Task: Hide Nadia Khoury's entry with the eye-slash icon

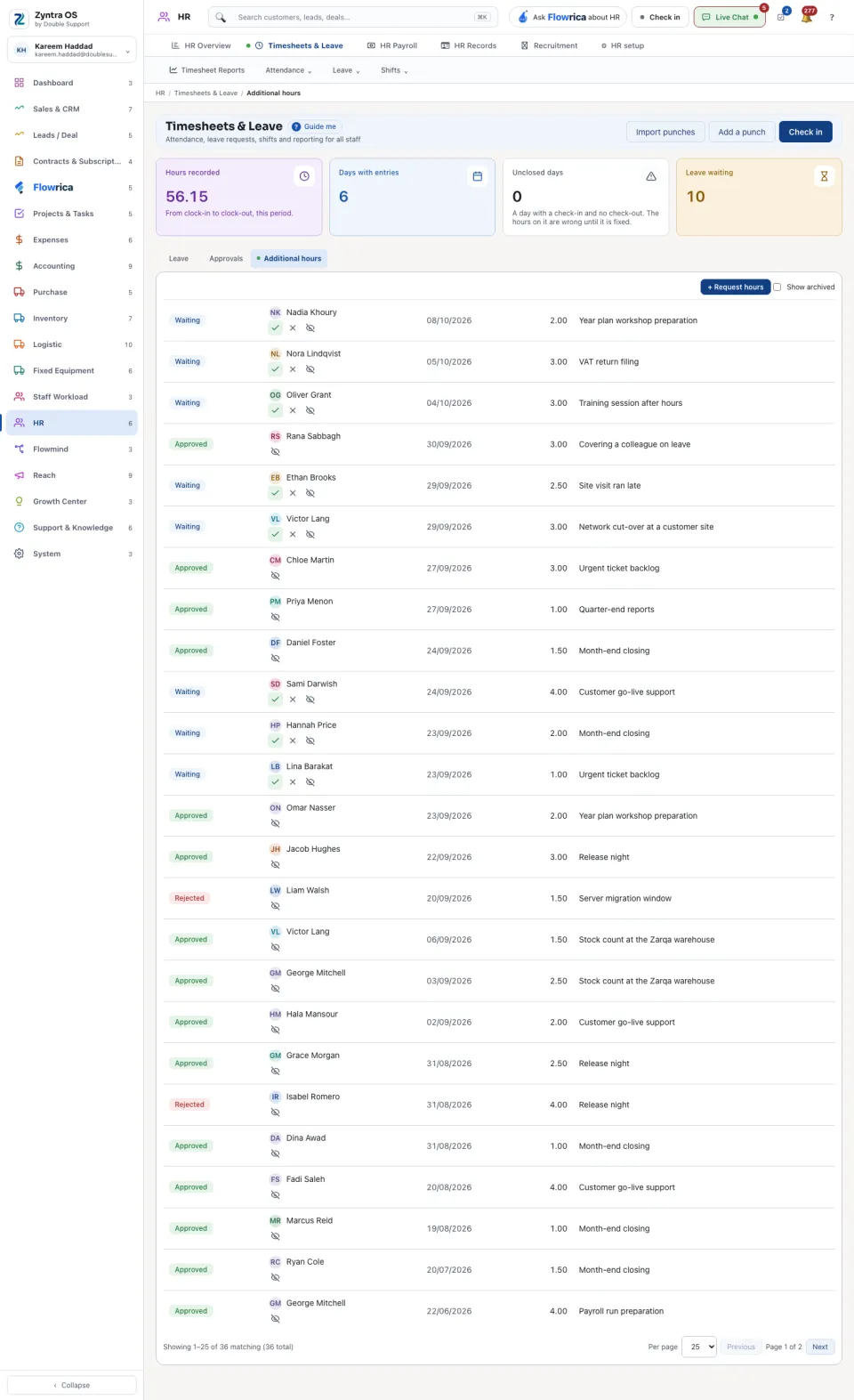Action: 310,328
